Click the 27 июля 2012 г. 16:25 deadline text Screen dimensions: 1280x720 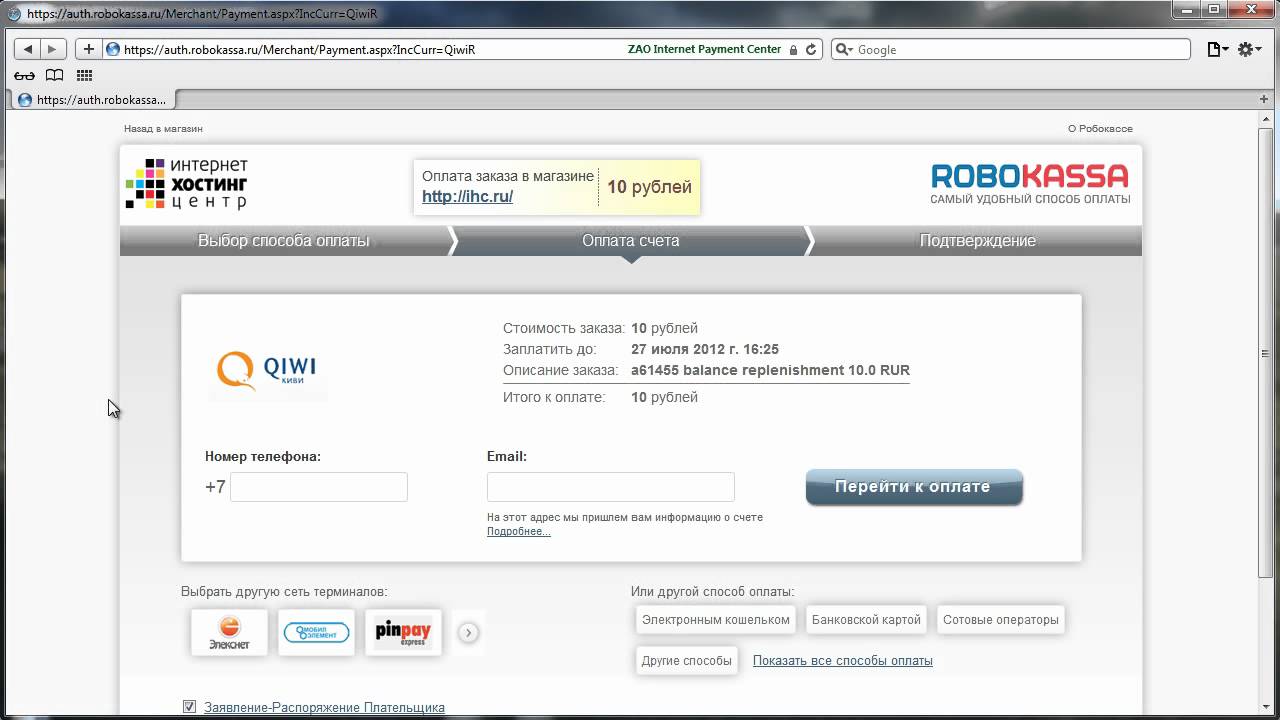click(x=705, y=349)
